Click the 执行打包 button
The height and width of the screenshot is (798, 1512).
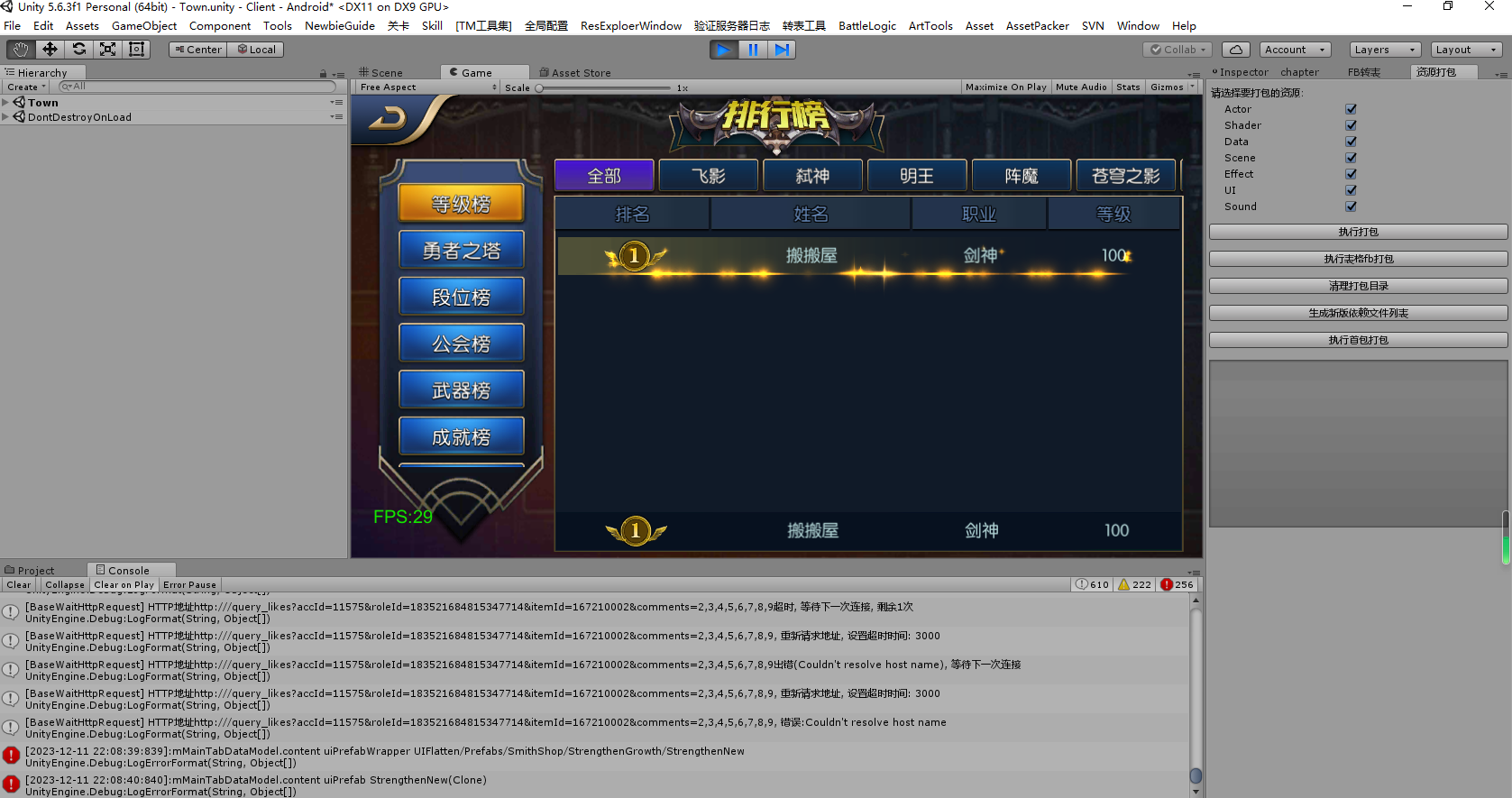pyautogui.click(x=1358, y=232)
